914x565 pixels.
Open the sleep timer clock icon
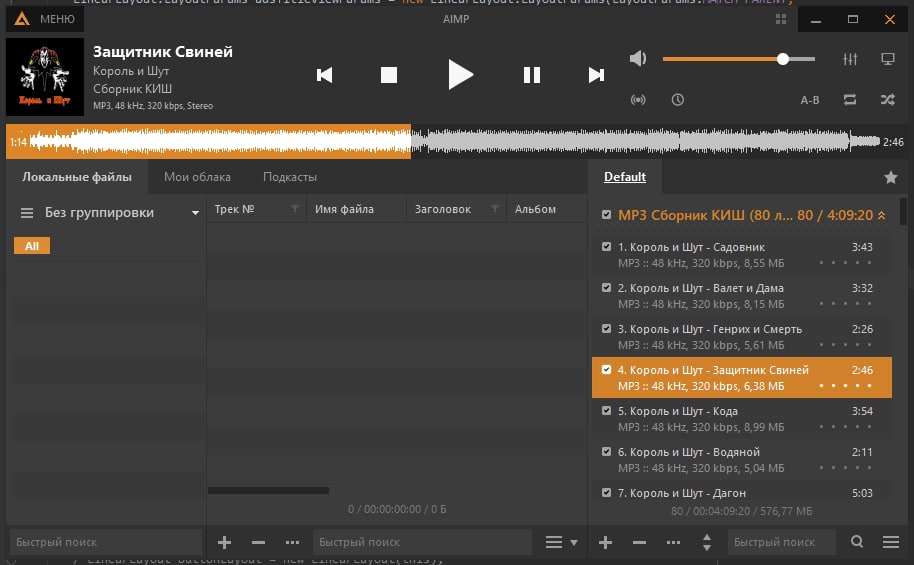[x=677, y=100]
